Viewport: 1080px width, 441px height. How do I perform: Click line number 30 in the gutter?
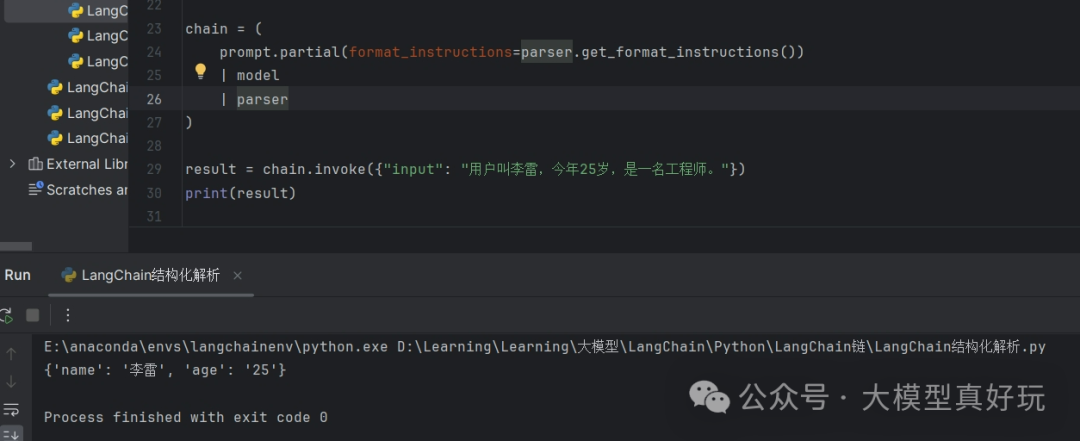tap(154, 193)
